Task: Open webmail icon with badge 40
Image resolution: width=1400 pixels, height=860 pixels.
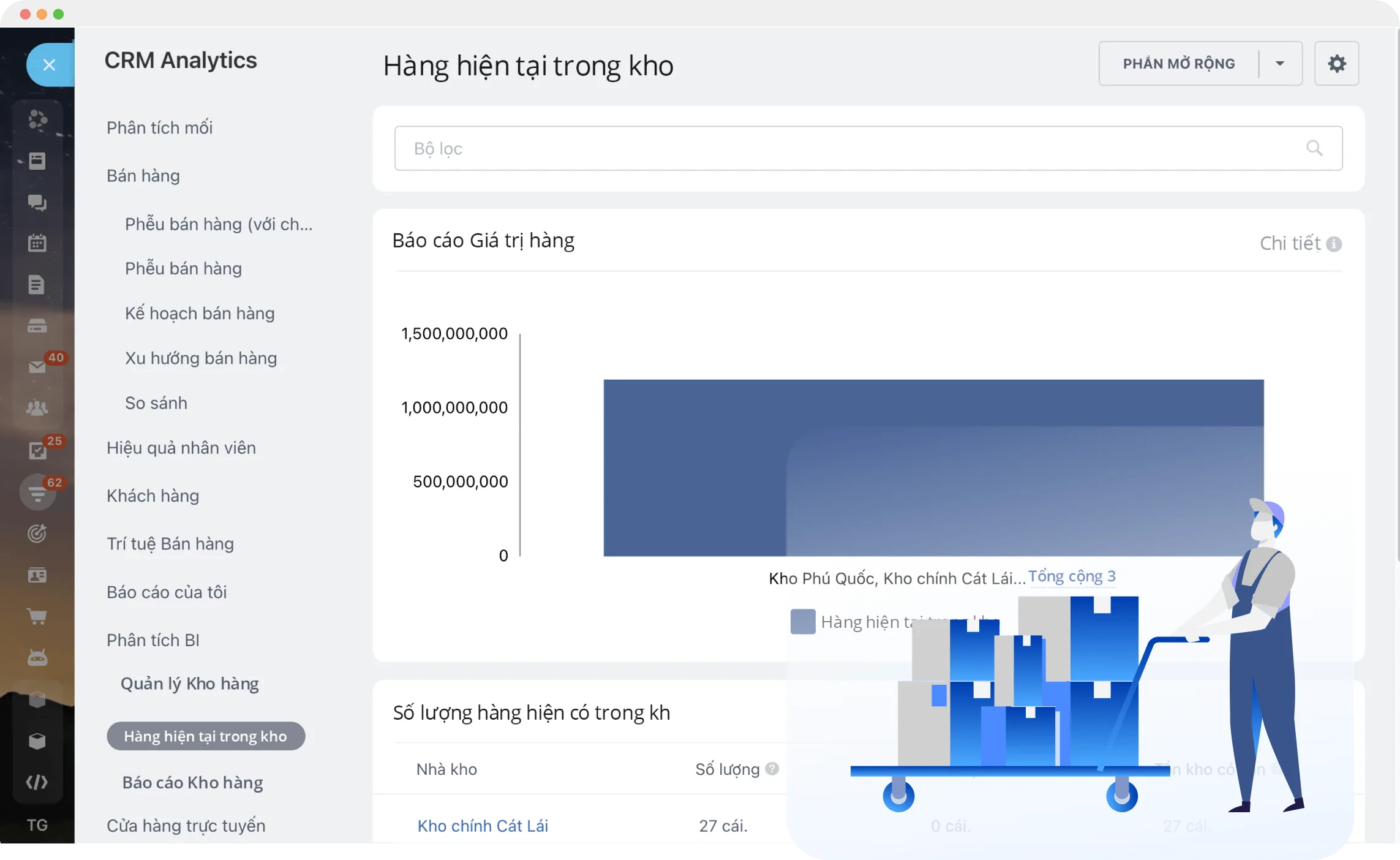Action: [37, 367]
